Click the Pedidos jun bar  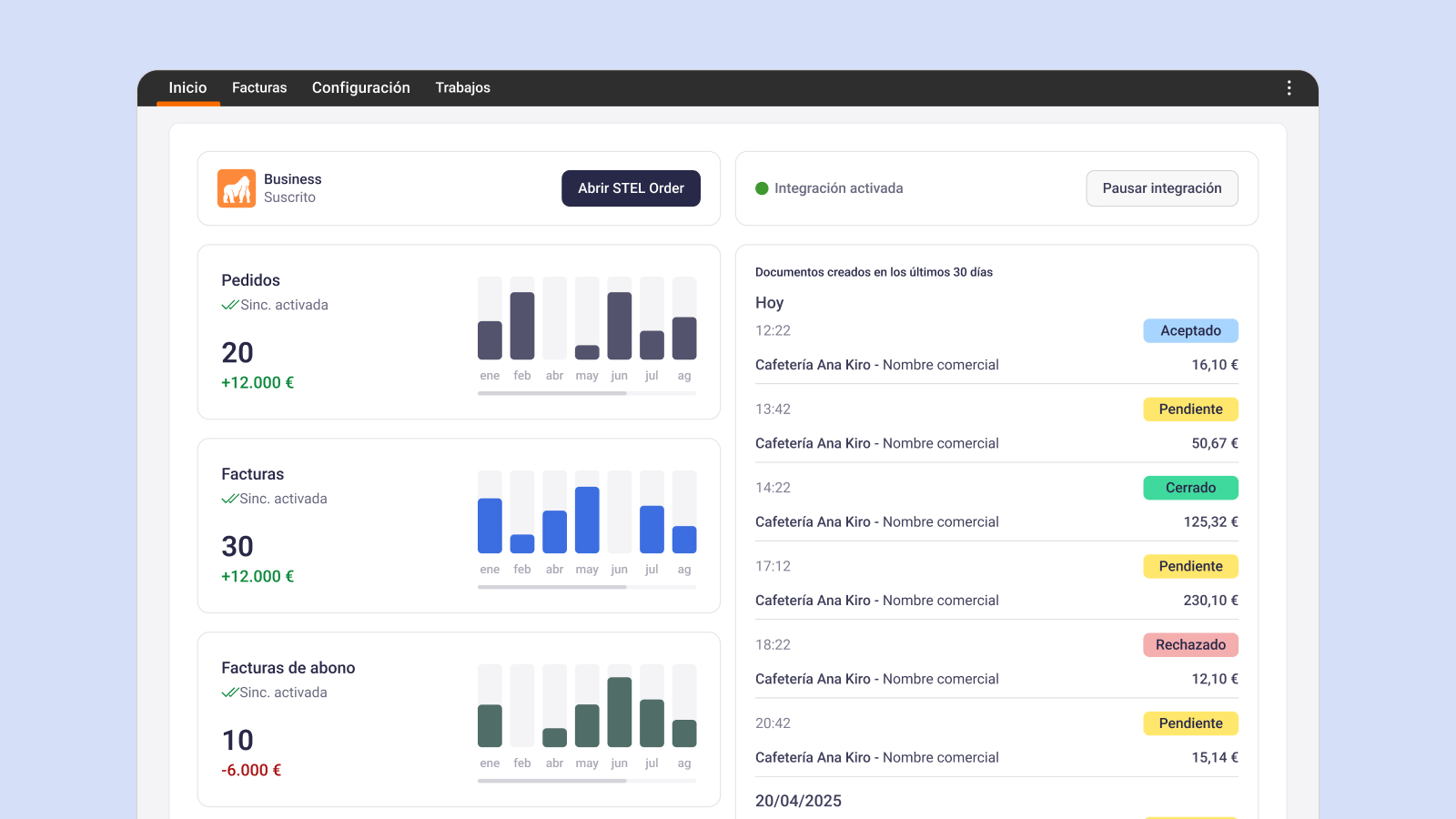pyautogui.click(x=620, y=326)
